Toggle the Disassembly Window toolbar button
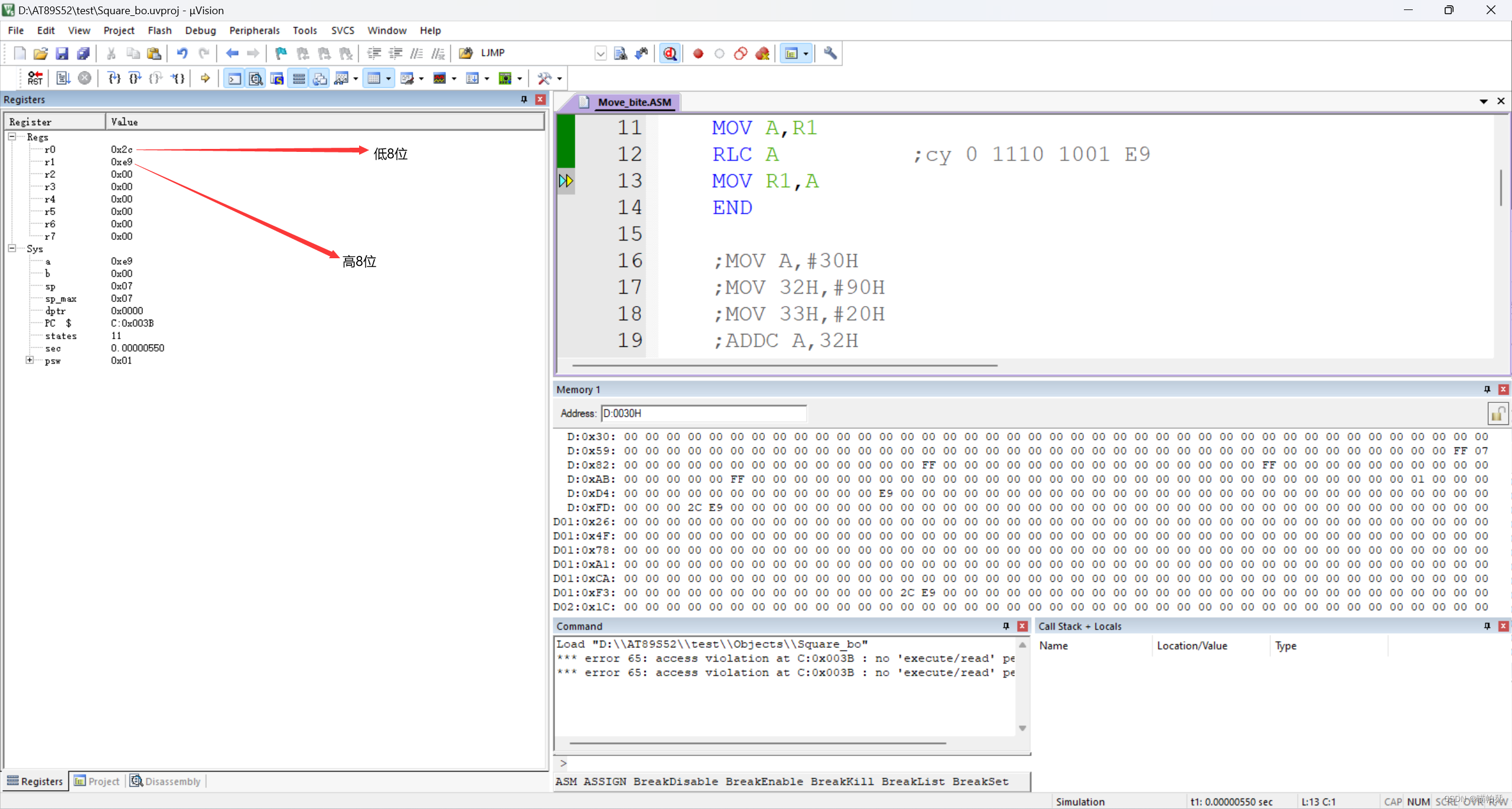The width and height of the screenshot is (1512, 809). pyautogui.click(x=256, y=78)
